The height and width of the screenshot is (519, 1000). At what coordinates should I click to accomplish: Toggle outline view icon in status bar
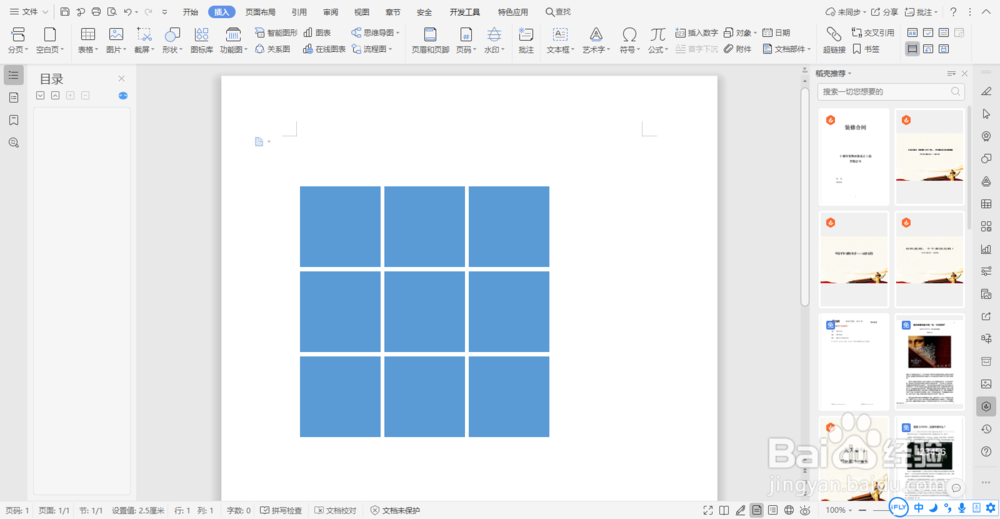click(x=773, y=510)
